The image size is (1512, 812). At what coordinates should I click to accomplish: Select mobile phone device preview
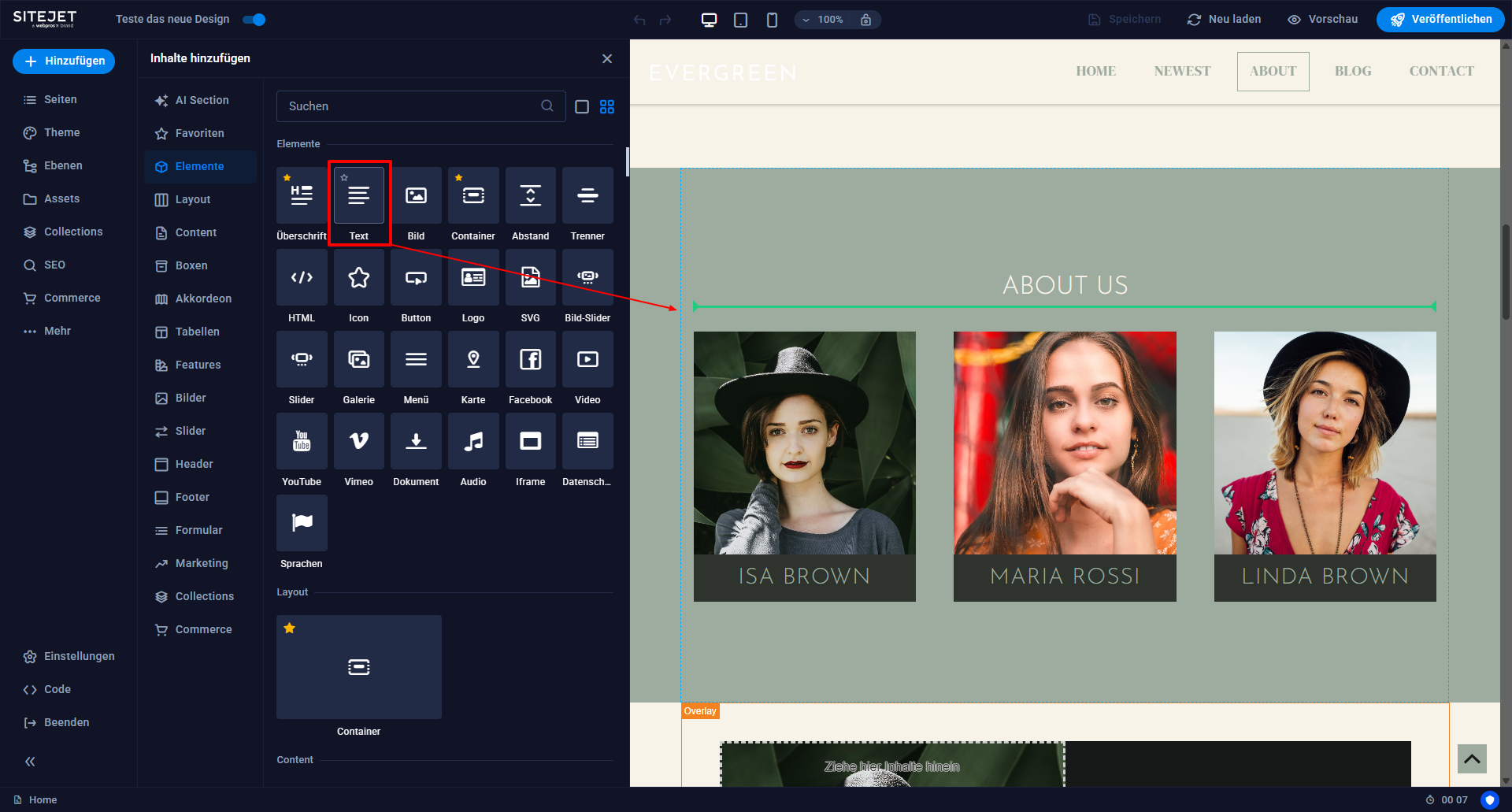click(772, 20)
